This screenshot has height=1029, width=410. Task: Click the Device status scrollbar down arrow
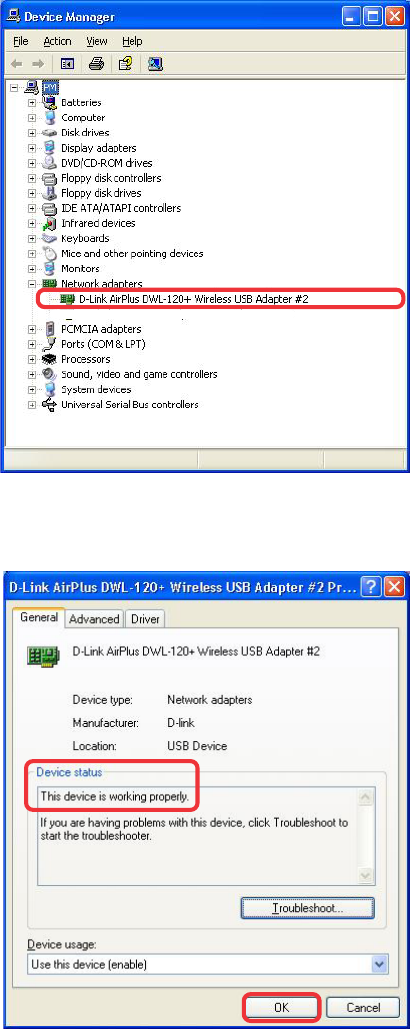point(366,876)
